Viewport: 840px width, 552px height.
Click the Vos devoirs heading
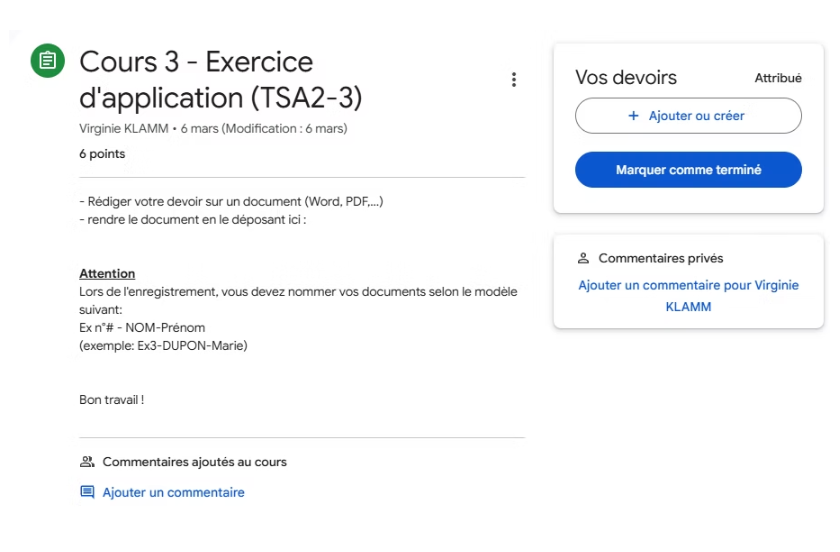(626, 78)
